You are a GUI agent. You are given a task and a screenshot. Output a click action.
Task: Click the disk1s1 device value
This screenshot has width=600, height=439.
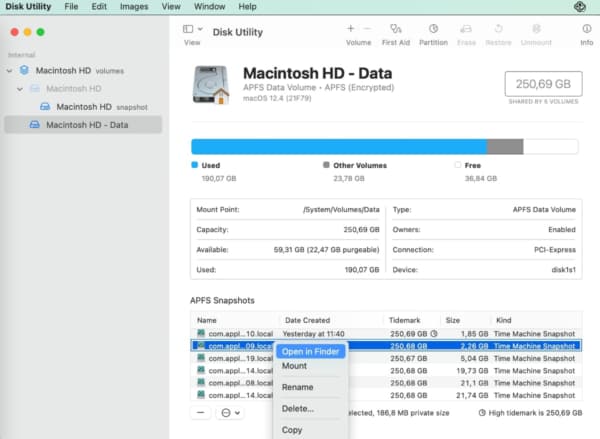point(563,270)
